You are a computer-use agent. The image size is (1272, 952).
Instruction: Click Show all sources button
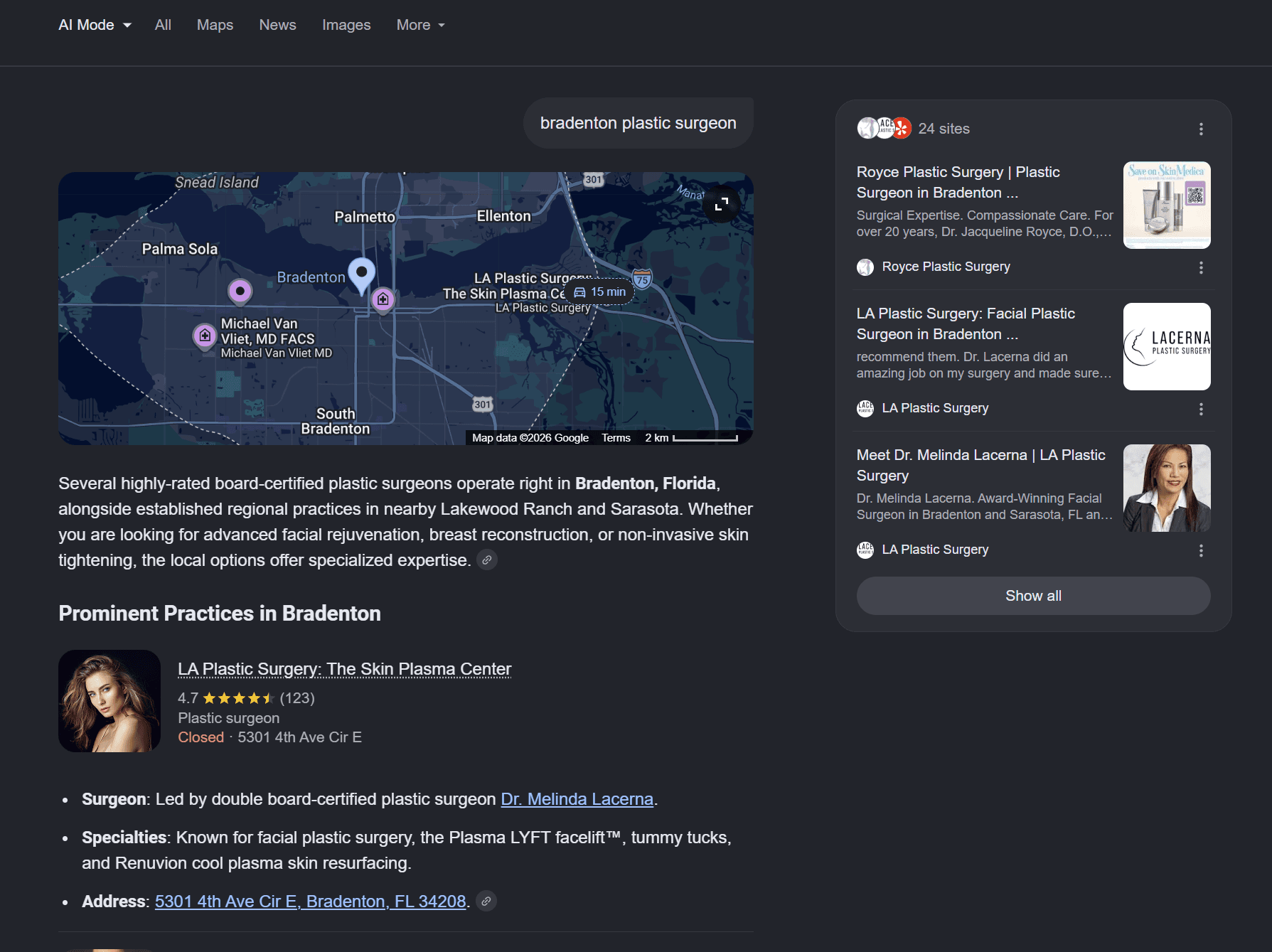coord(1033,596)
